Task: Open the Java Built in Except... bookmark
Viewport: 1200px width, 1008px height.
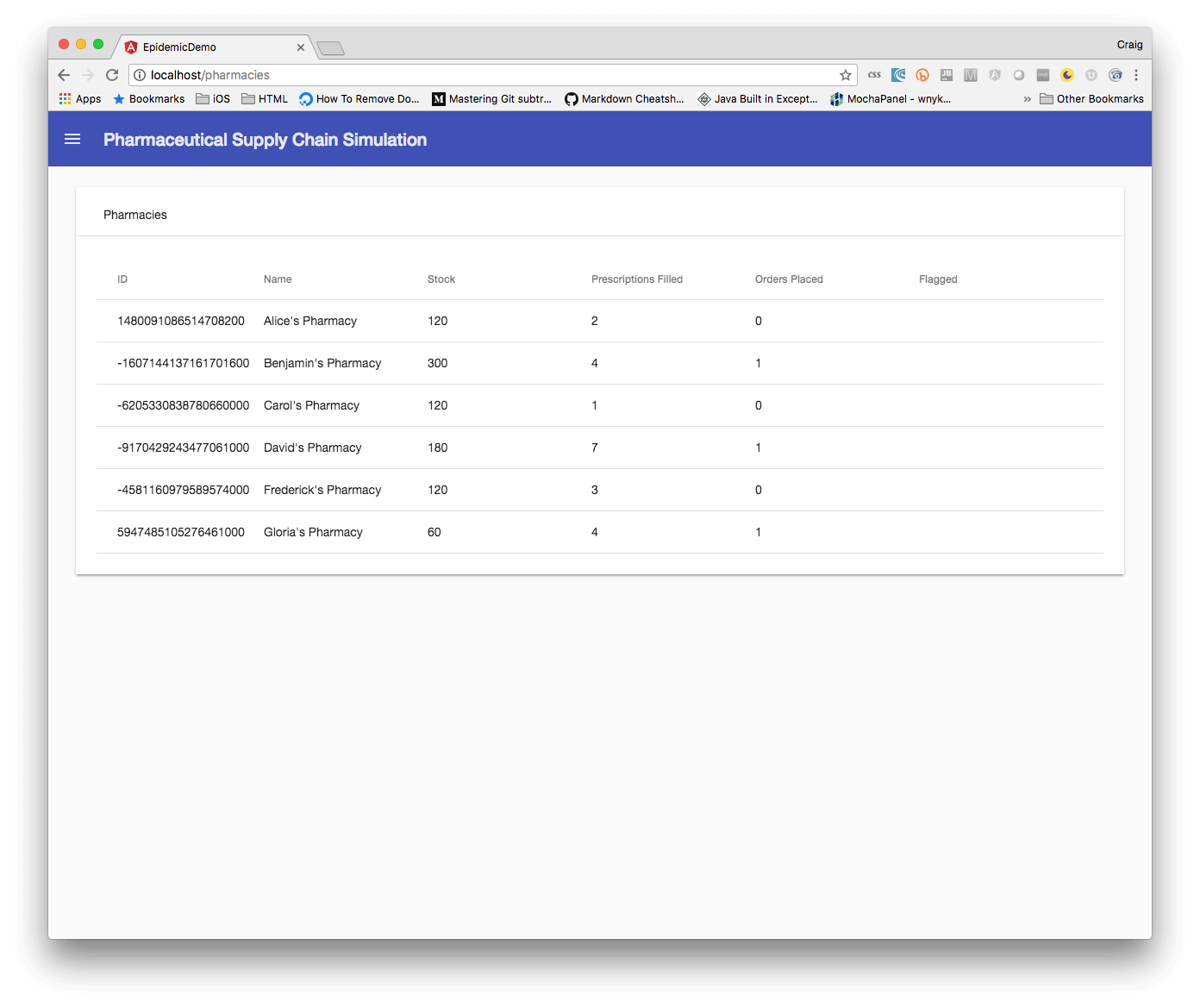Action: click(757, 99)
